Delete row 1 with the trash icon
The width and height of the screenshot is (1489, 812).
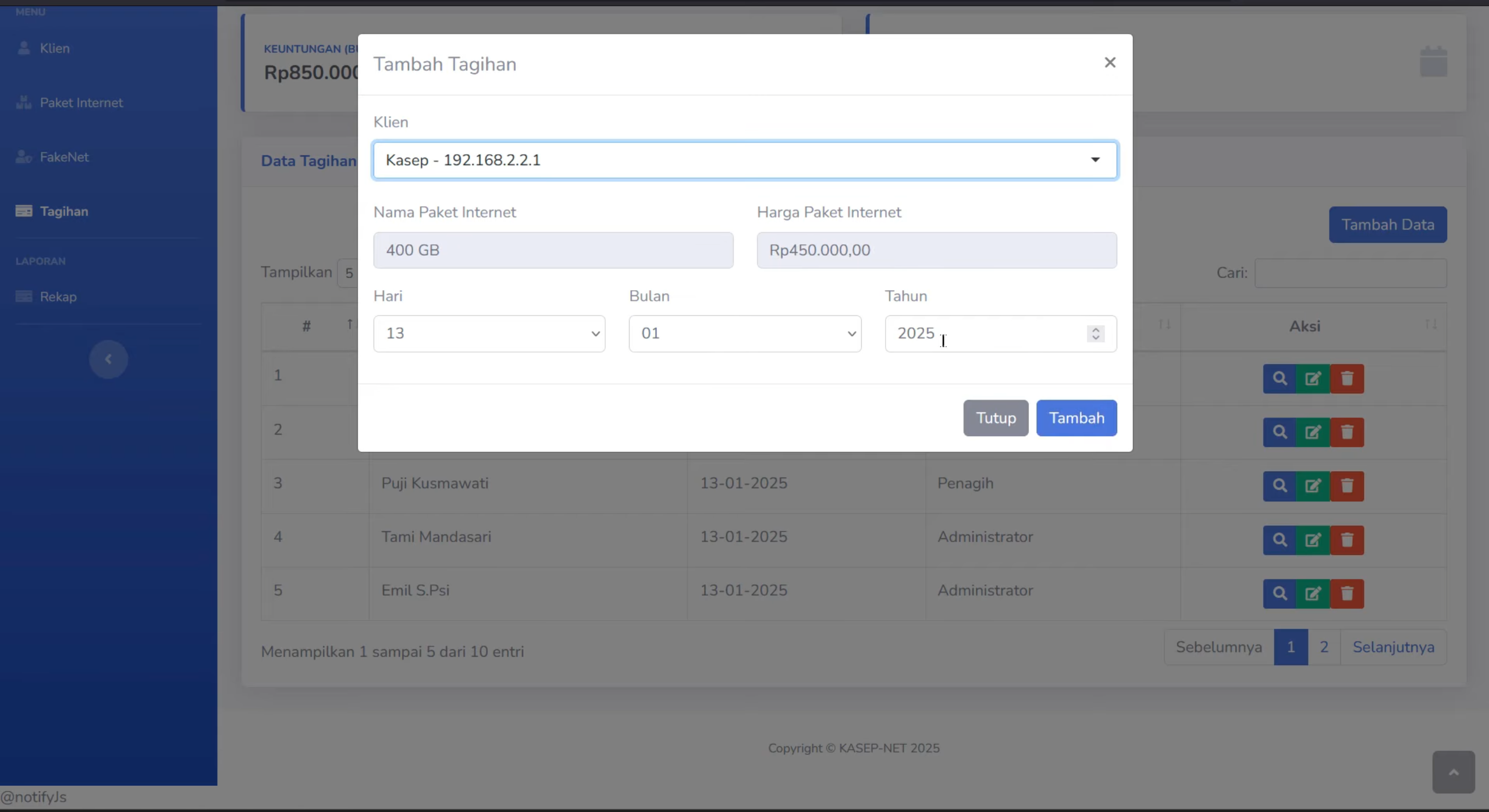click(x=1347, y=379)
